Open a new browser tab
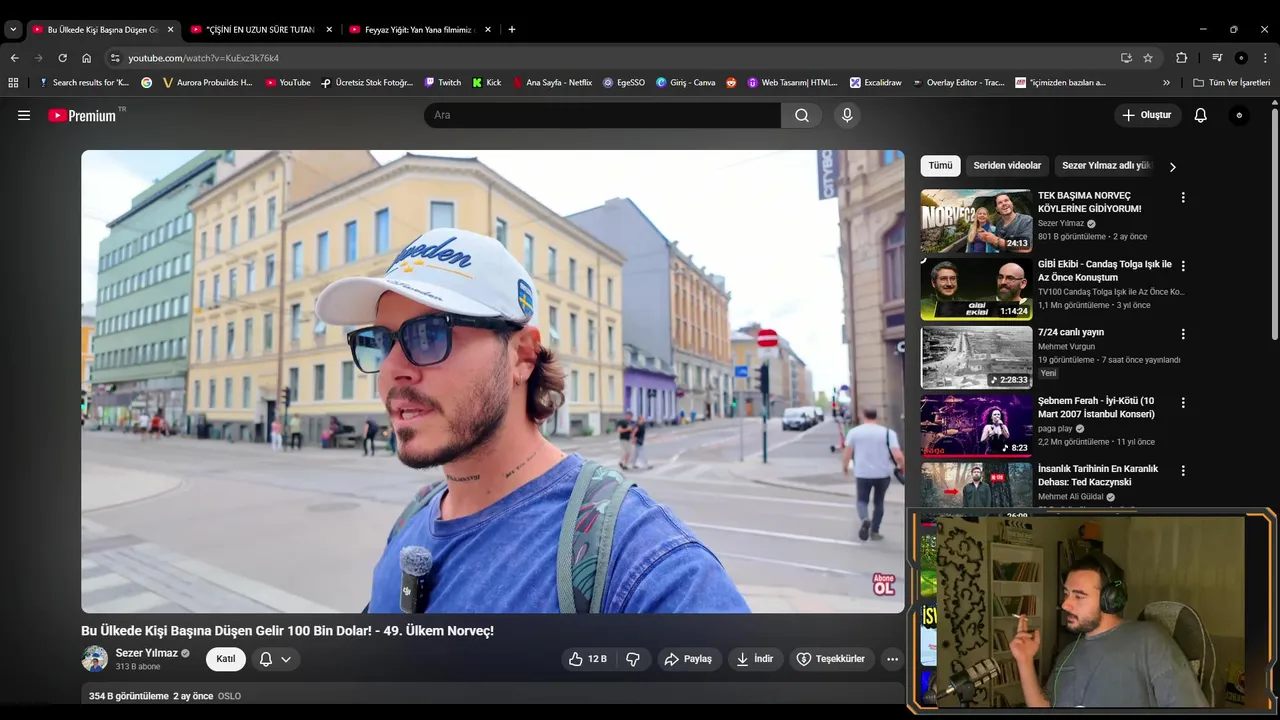This screenshot has width=1280, height=720. click(x=512, y=30)
